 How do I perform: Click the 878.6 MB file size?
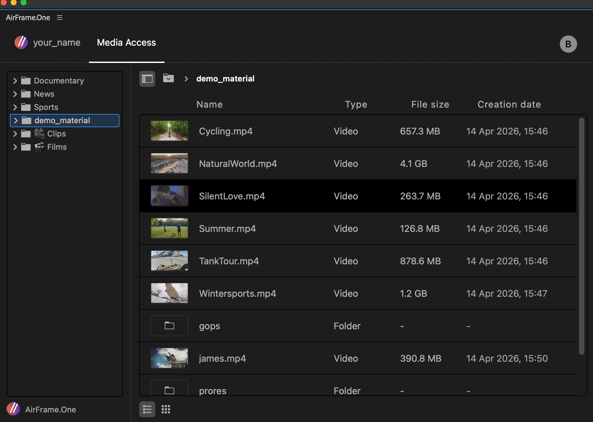[420, 261]
